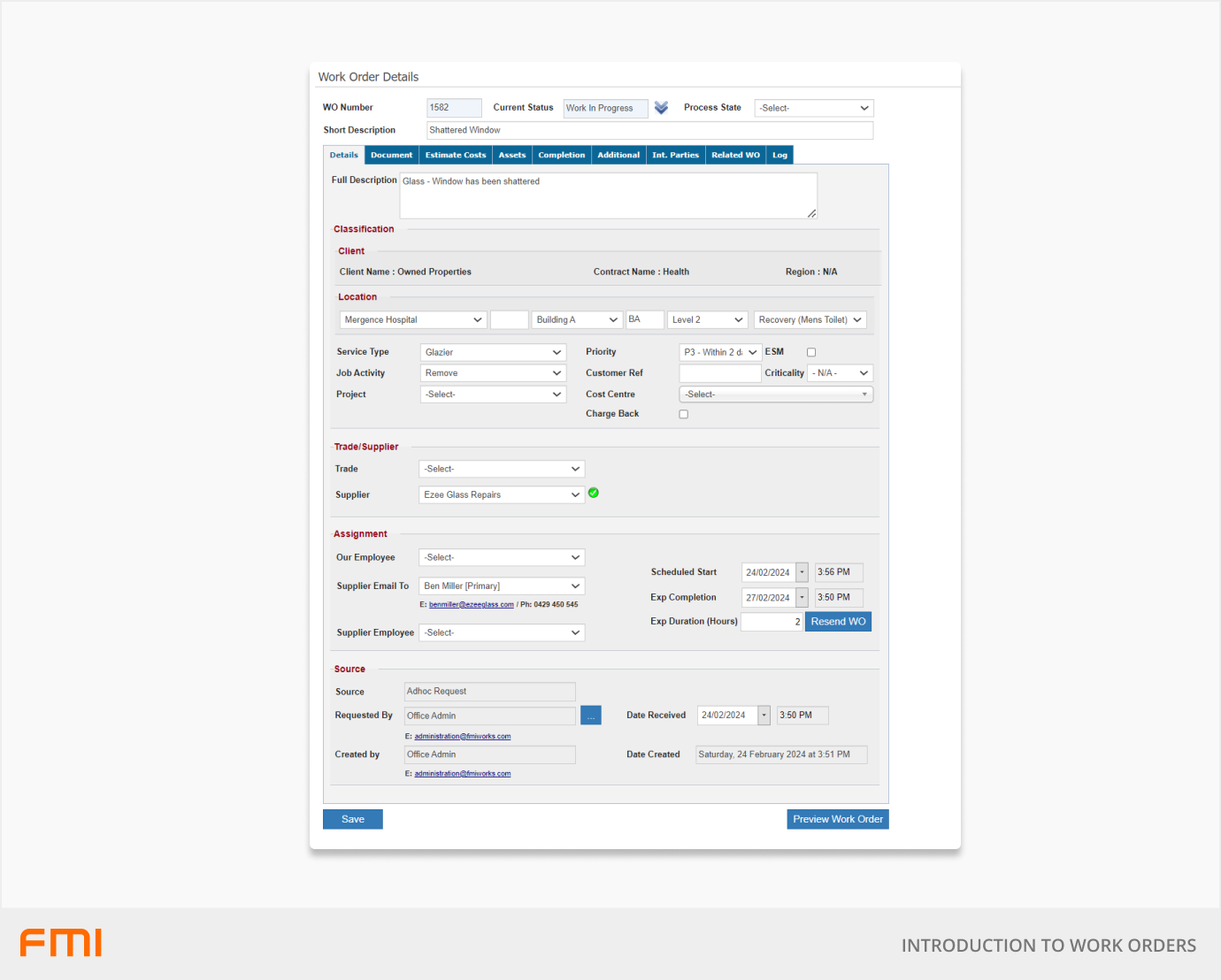Image resolution: width=1221 pixels, height=980 pixels.
Task: Click the double chevron status change icon
Action: pos(661,108)
